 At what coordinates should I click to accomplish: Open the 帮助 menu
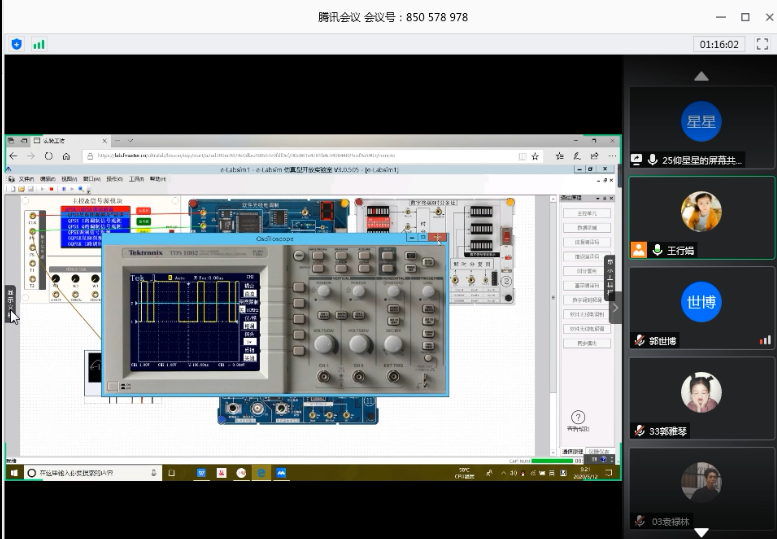pos(158,179)
